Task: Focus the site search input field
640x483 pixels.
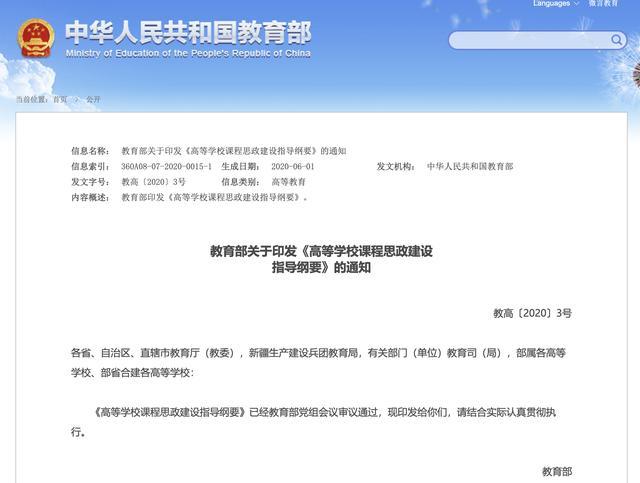Action: pyautogui.click(x=525, y=41)
